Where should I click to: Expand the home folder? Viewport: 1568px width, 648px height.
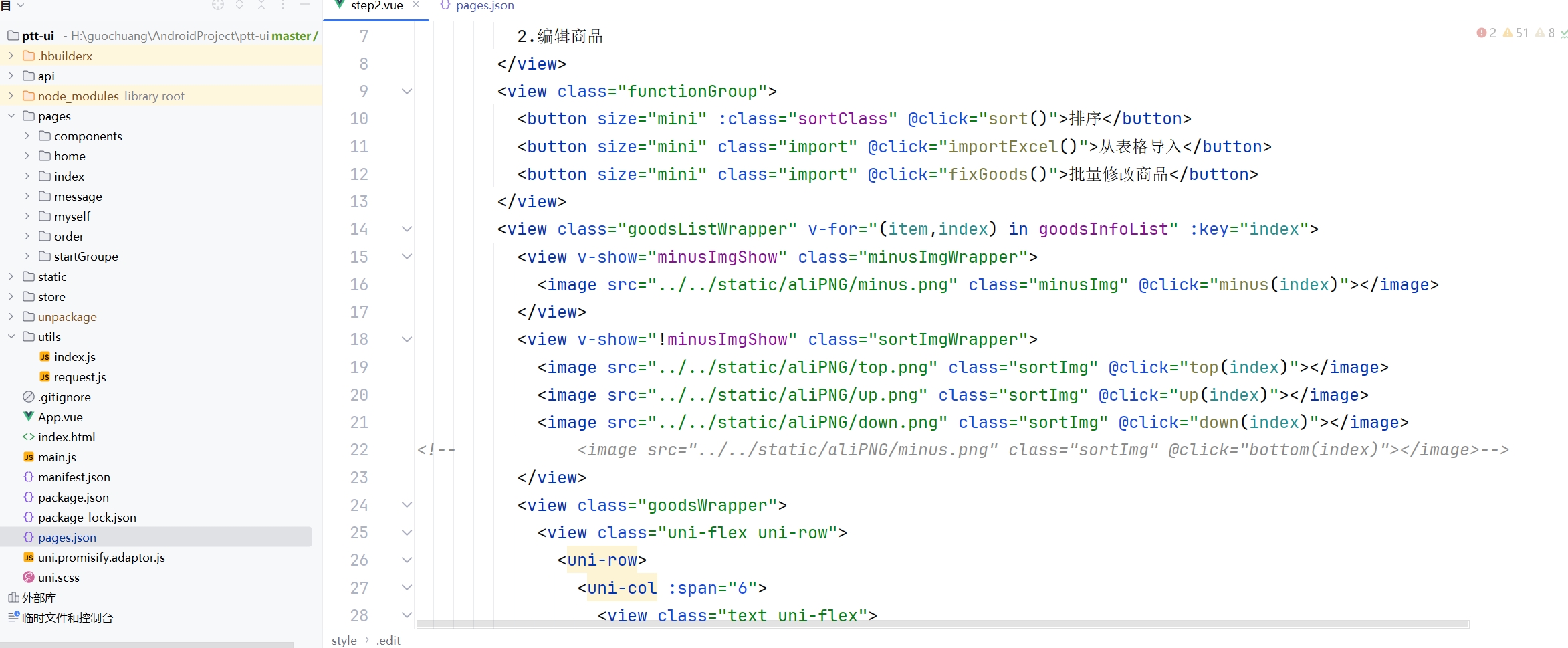pyautogui.click(x=27, y=156)
